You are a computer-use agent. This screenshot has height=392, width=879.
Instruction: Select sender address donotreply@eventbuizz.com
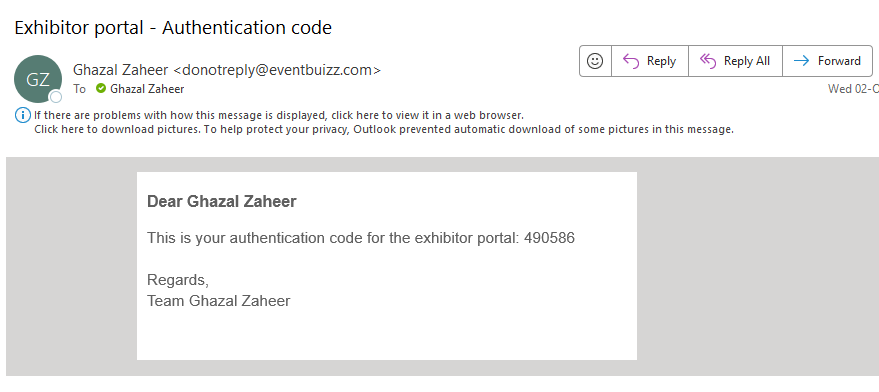pos(277,70)
